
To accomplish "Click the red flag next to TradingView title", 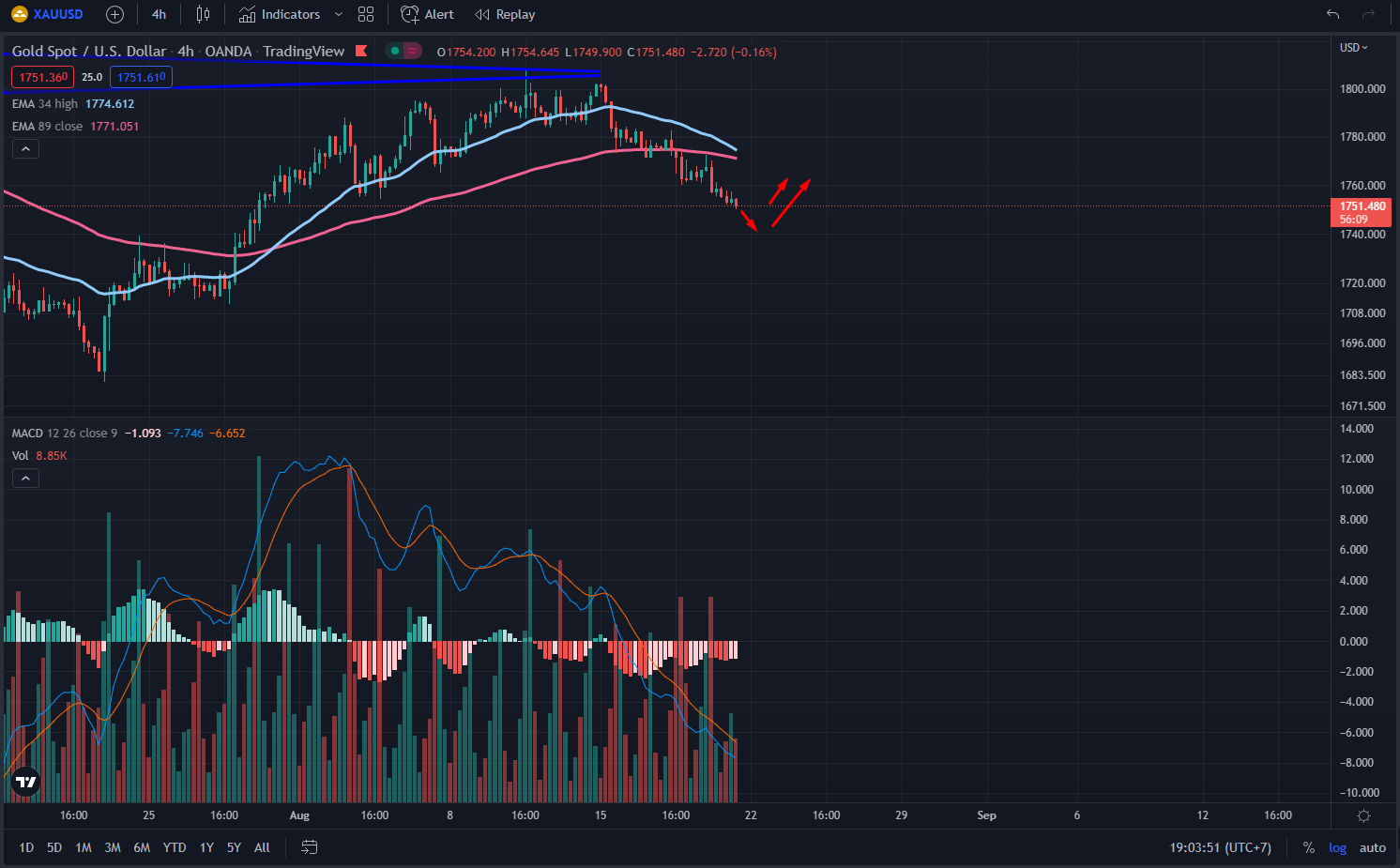I will [x=361, y=52].
